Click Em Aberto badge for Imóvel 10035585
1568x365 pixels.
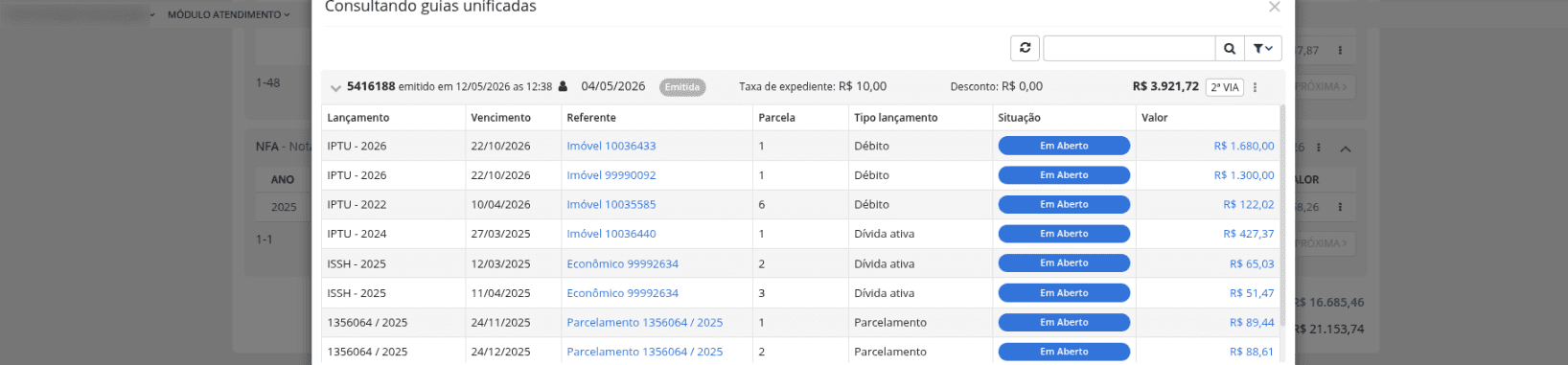point(1064,204)
